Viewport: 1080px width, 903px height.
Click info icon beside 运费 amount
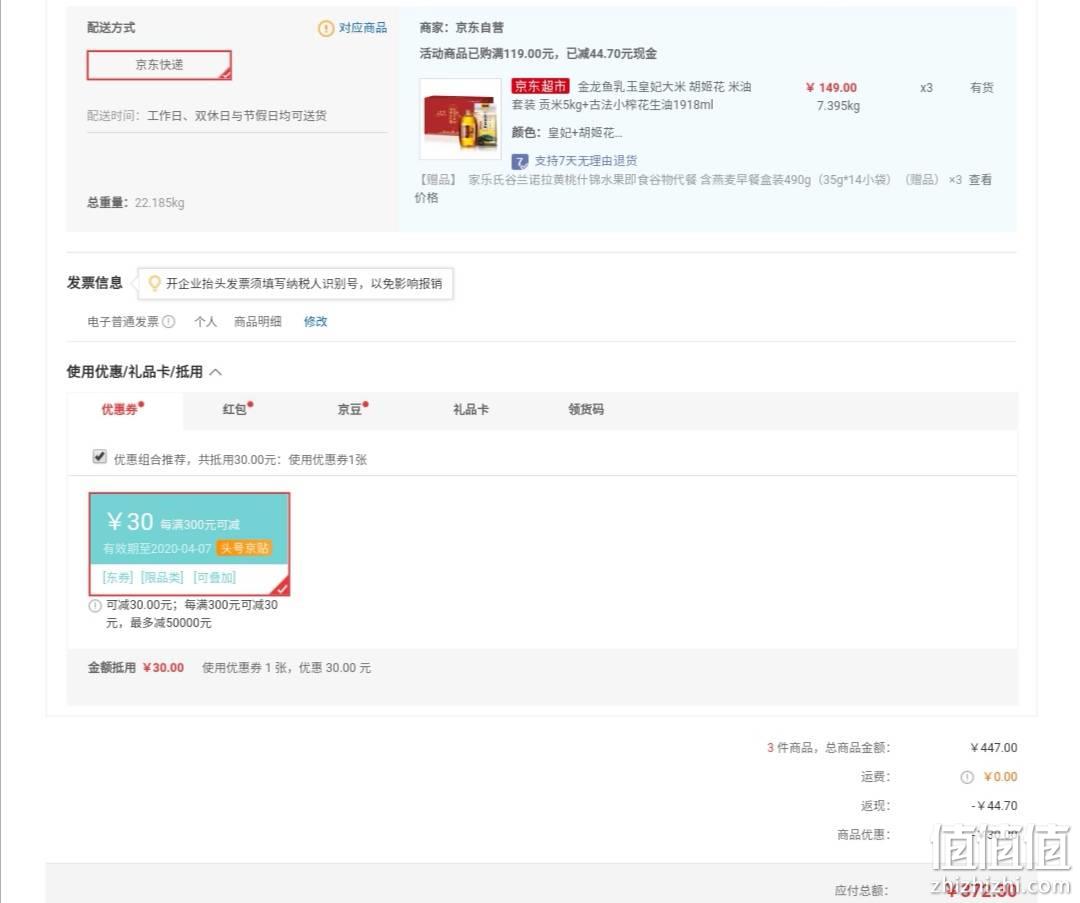tap(967, 778)
